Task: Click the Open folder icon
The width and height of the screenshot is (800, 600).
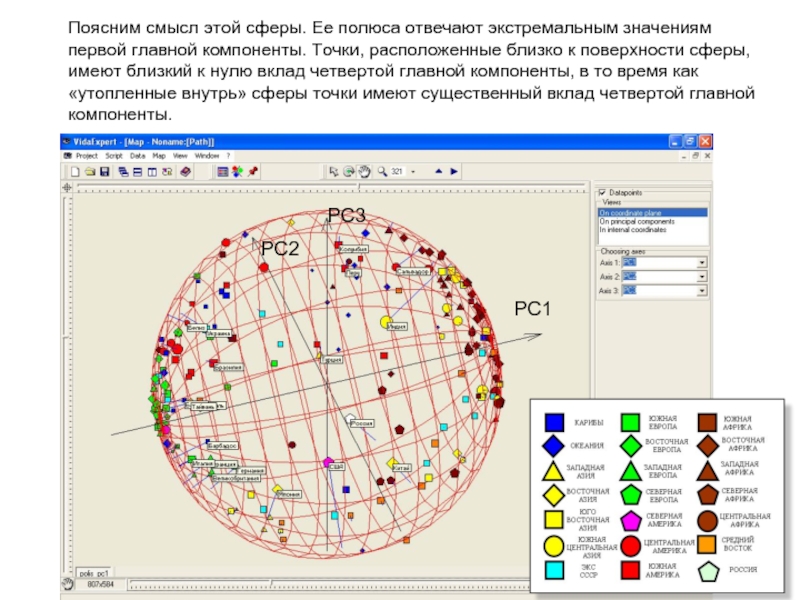Action: [x=90, y=171]
